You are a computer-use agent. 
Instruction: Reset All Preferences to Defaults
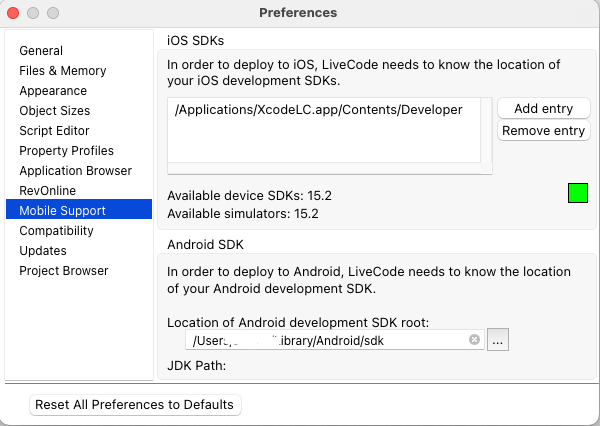click(x=134, y=405)
